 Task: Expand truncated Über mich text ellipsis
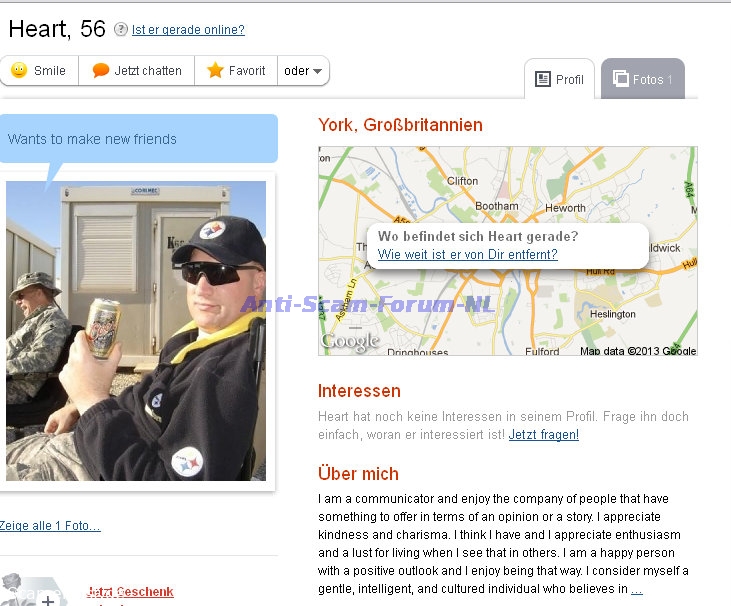(637, 590)
